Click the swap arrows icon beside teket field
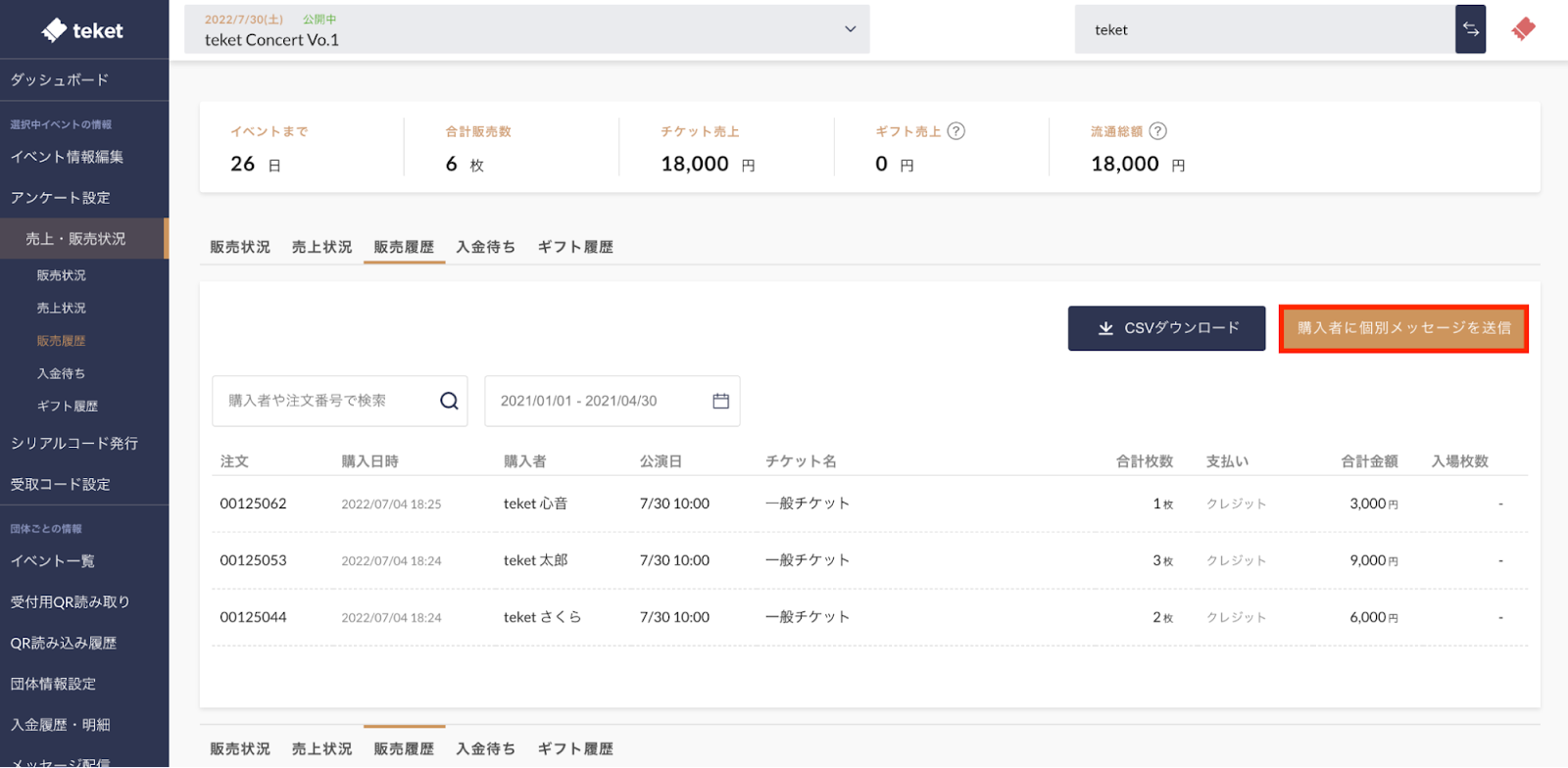 pos(1470,29)
